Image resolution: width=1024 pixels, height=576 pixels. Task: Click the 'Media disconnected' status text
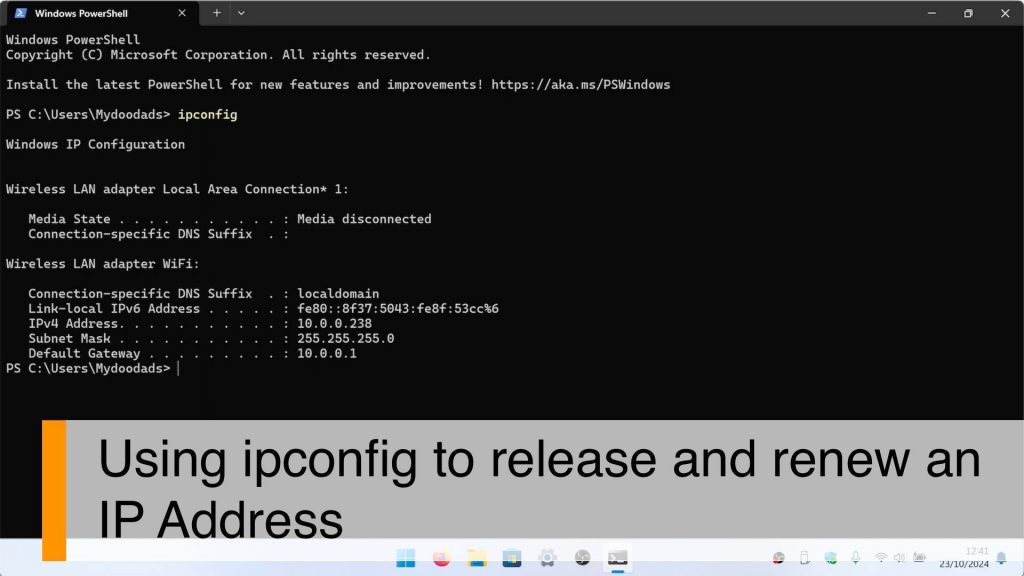tap(364, 219)
